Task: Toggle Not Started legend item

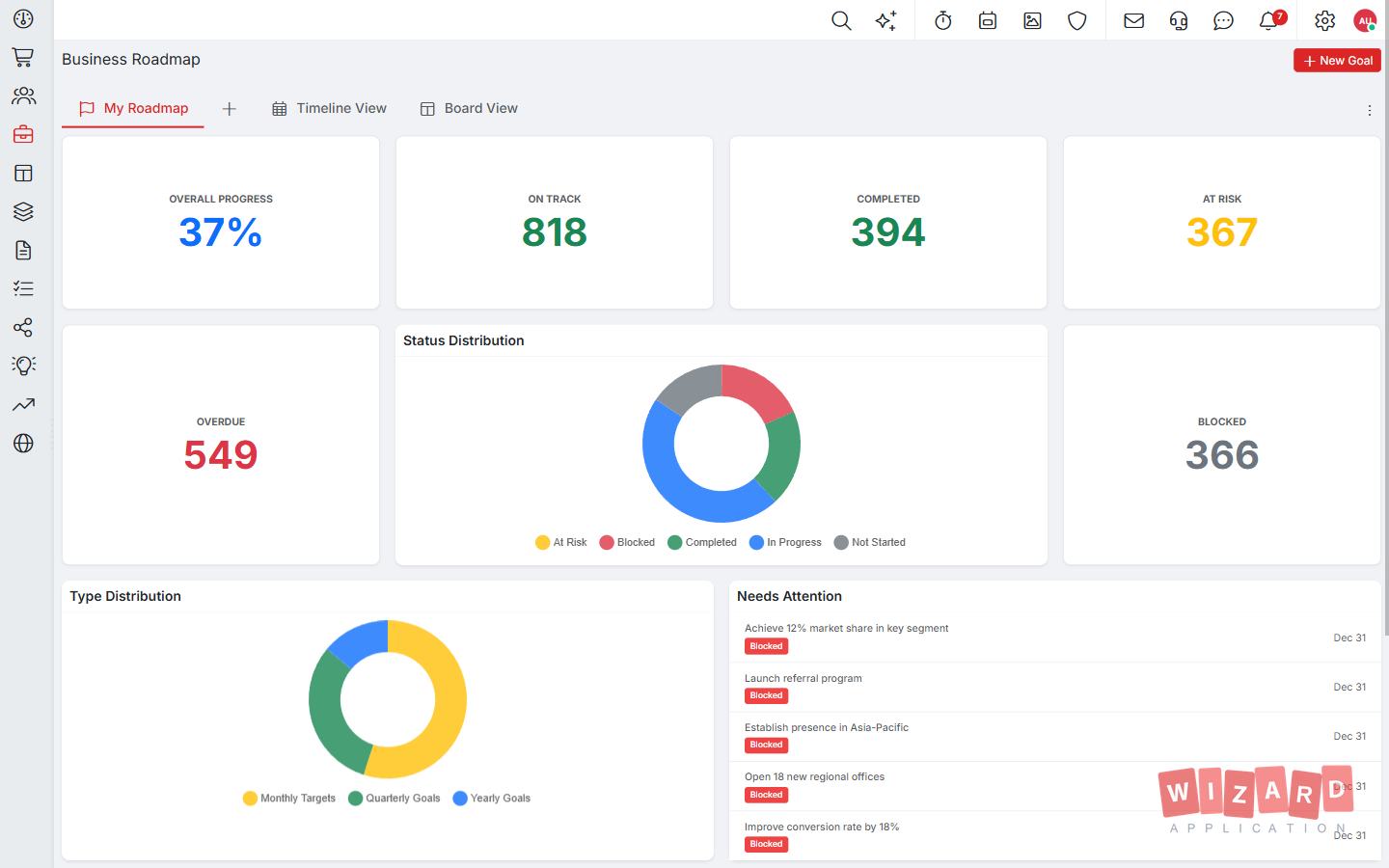Action: (870, 542)
